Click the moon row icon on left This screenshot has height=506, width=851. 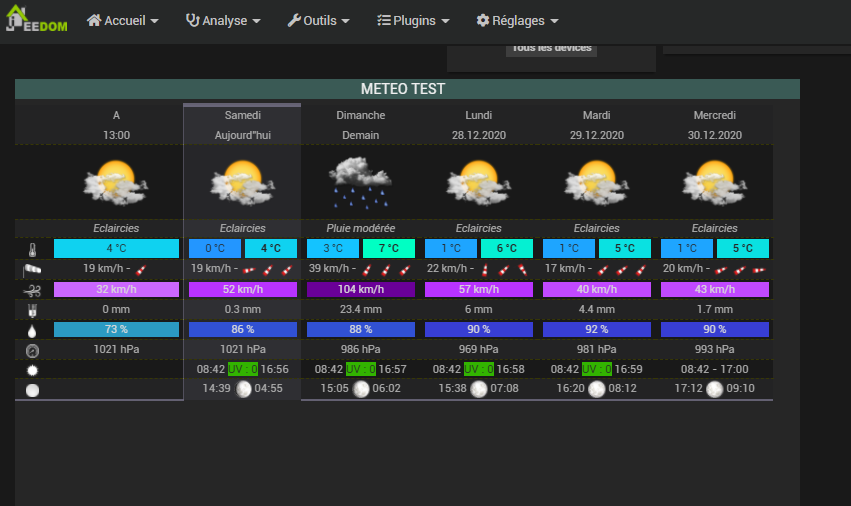click(33, 390)
